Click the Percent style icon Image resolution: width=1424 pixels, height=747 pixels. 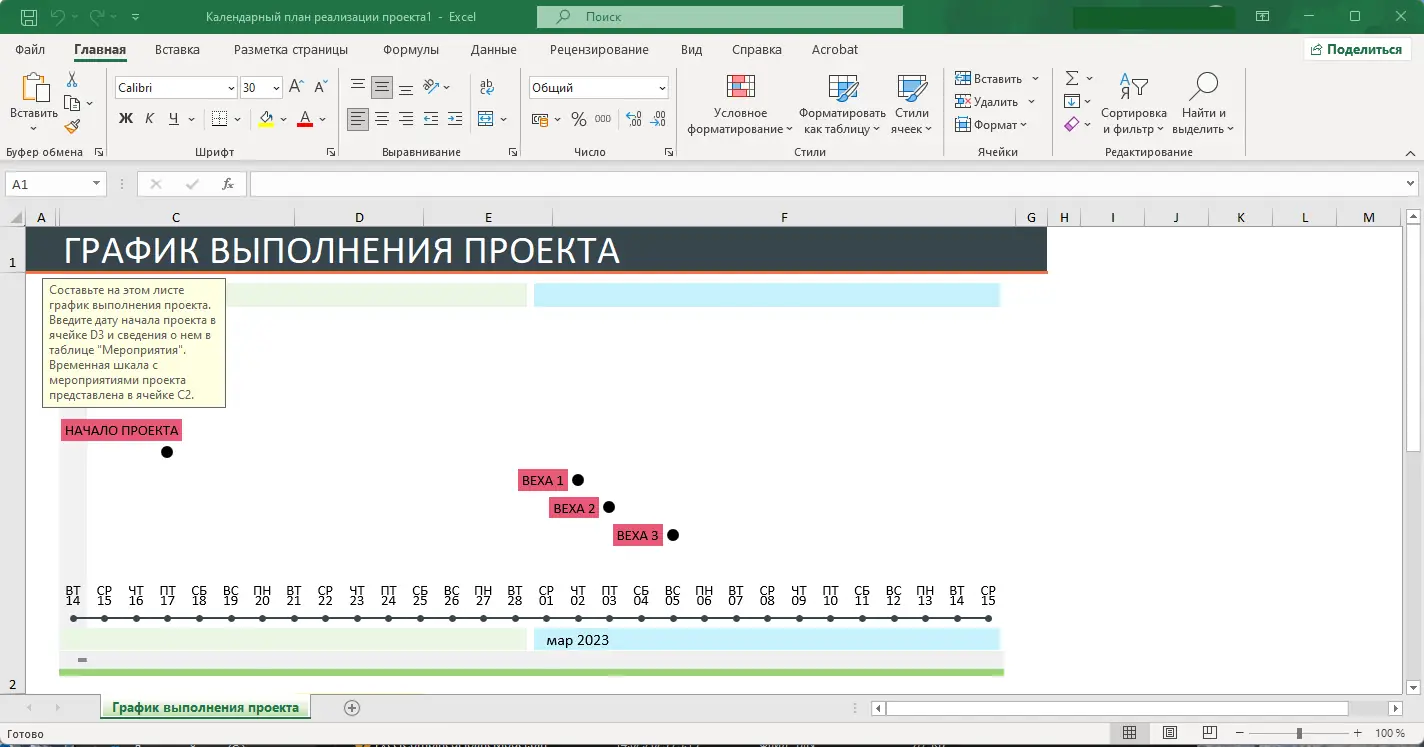click(x=577, y=118)
